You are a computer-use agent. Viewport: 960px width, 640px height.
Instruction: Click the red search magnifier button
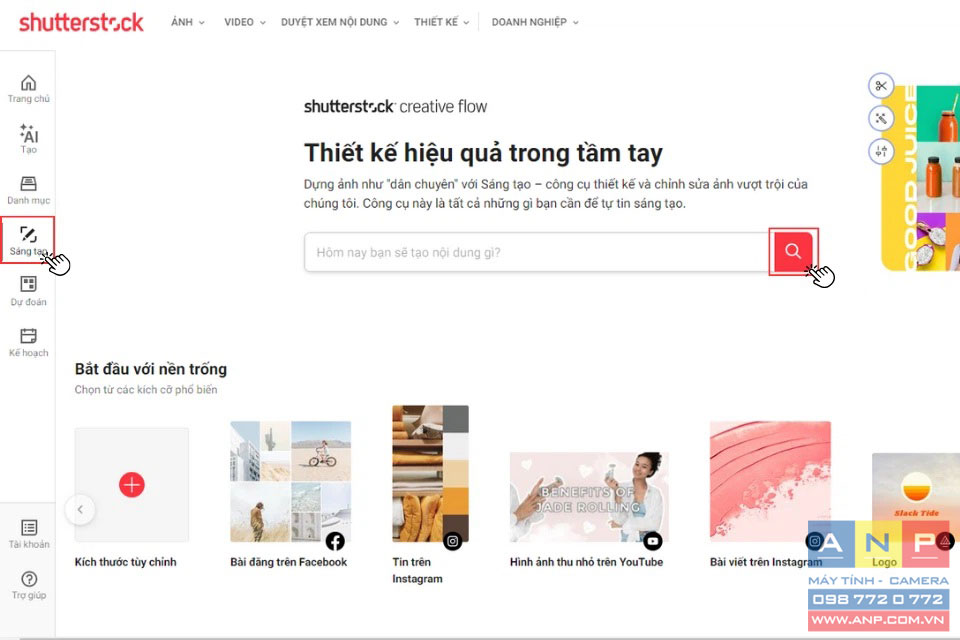point(793,251)
